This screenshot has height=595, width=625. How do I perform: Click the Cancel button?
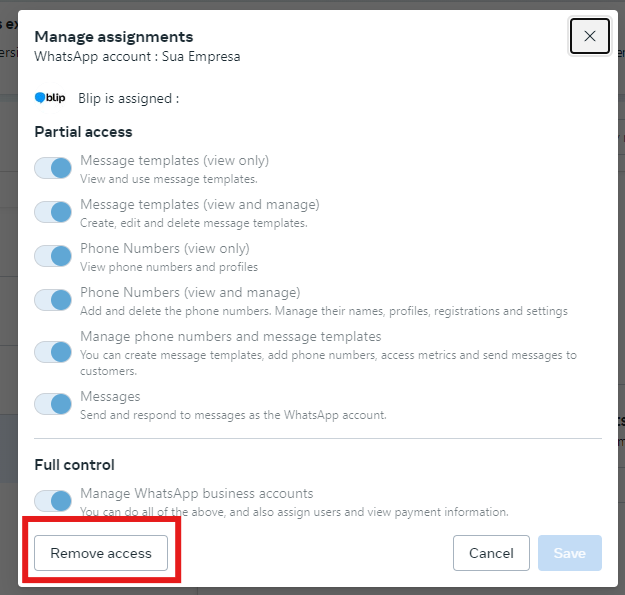point(491,553)
